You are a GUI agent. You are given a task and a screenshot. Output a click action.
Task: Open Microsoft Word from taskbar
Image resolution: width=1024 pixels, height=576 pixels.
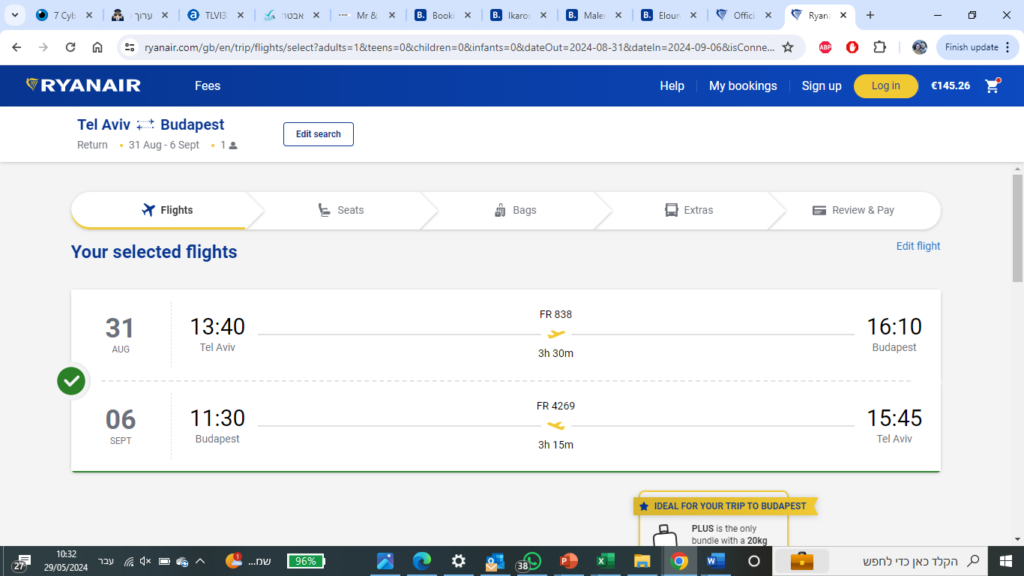[716, 561]
